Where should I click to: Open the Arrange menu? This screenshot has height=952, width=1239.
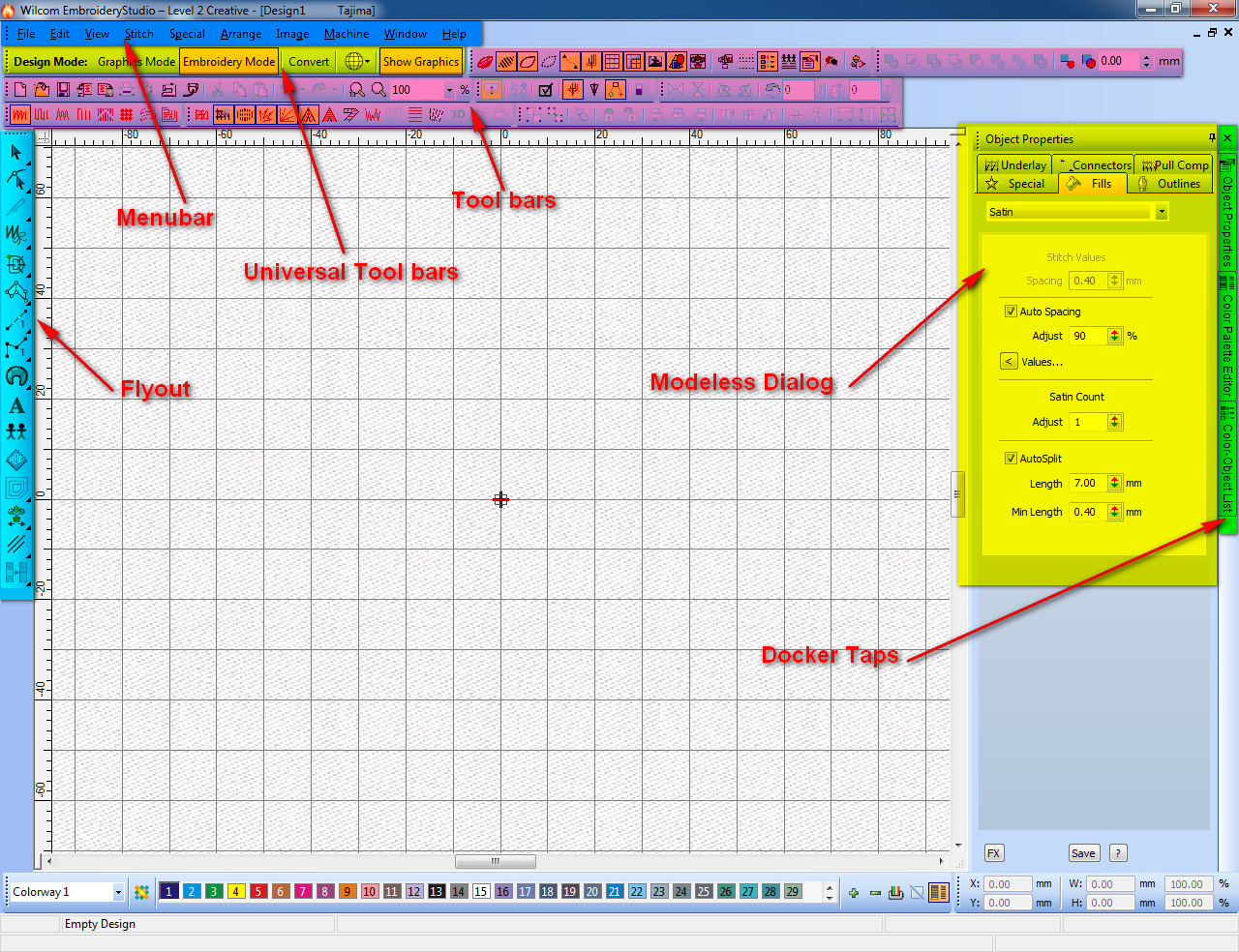[241, 34]
